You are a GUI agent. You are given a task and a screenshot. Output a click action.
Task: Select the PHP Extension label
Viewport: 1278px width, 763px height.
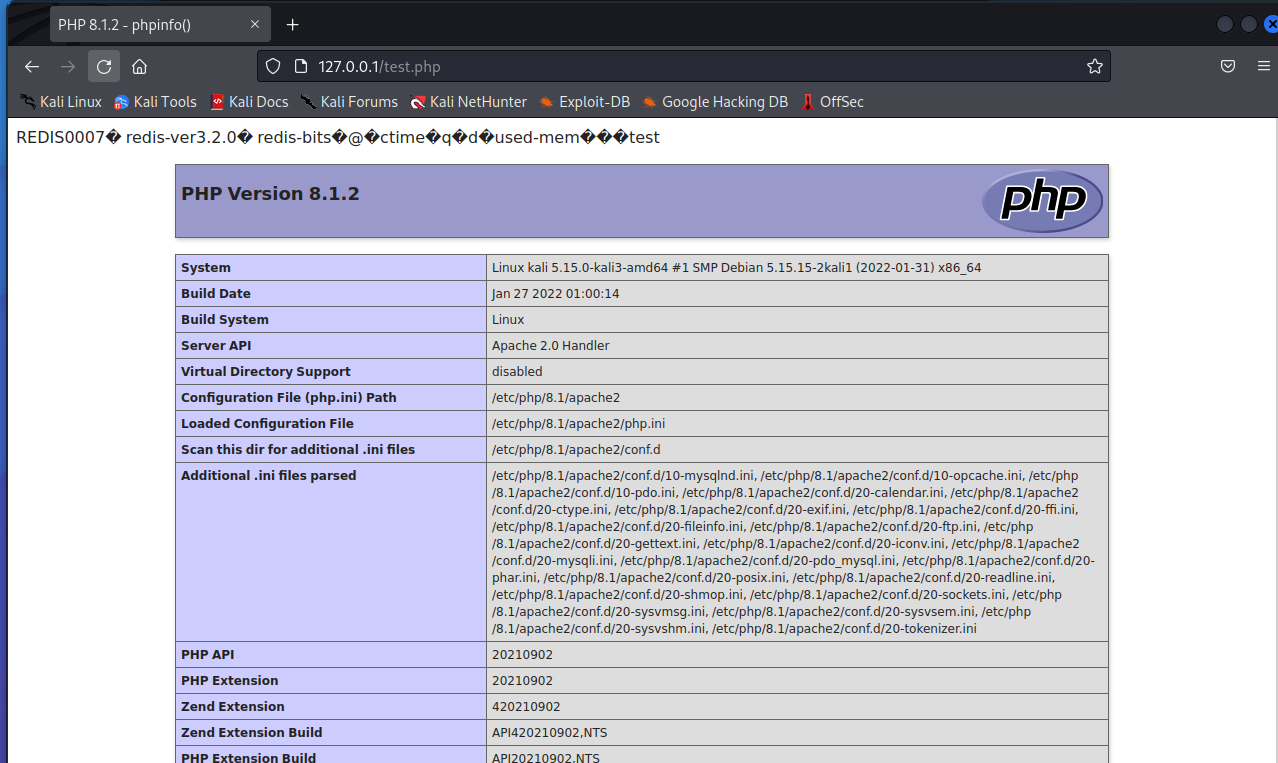(230, 681)
